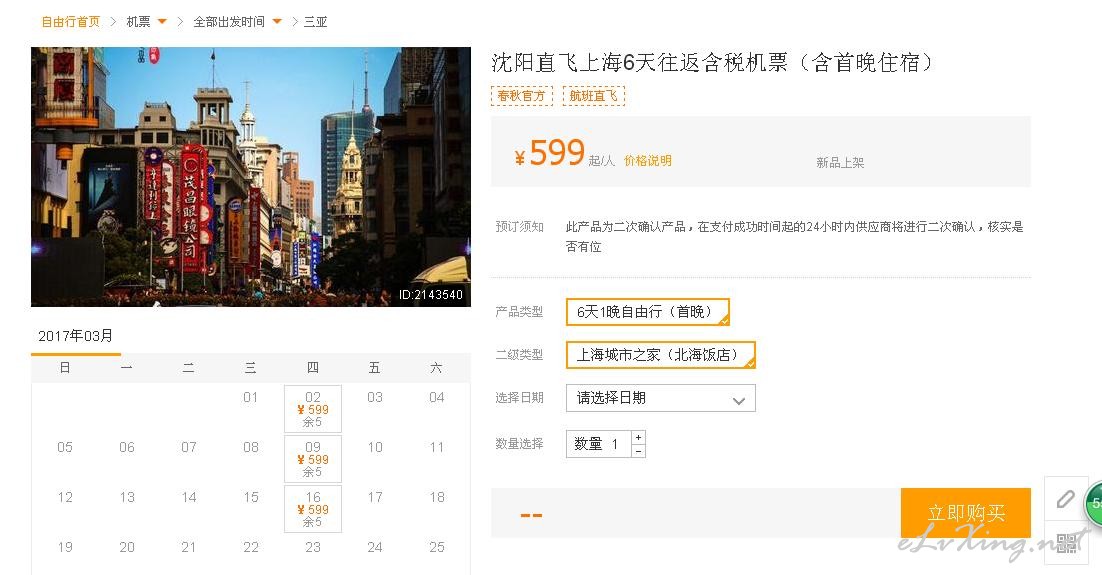The width and height of the screenshot is (1102, 575).
Task: Open the 价格说明 link
Action: click(648, 160)
